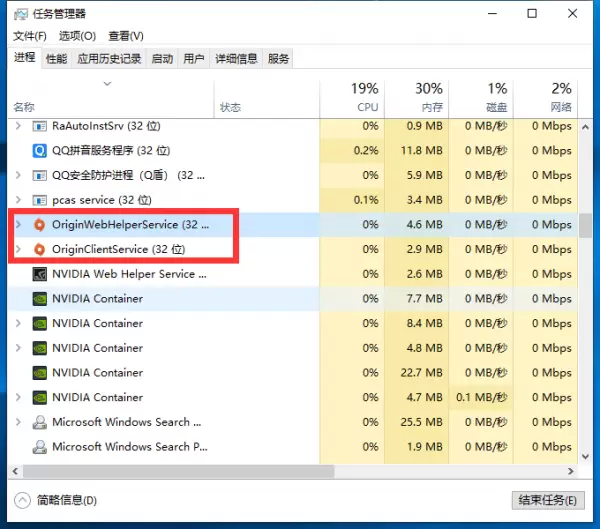Viewport: 600px width, 529px height.
Task: Click the Microsoft Windows Search P... icon
Action: (39, 447)
